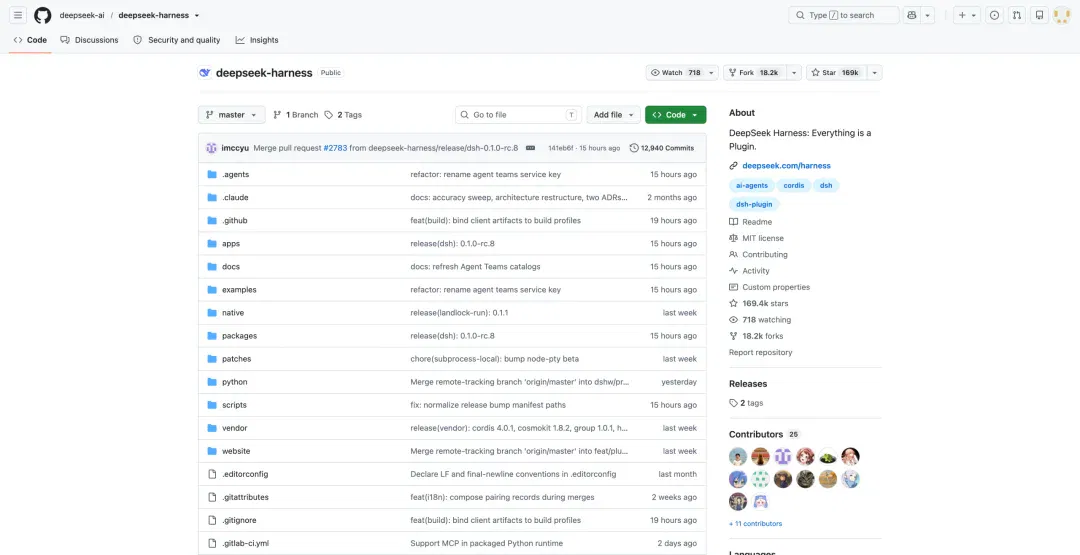Viewport: 1080px width, 555px height.
Task: Open the .gitignore file
Action: 239,521
